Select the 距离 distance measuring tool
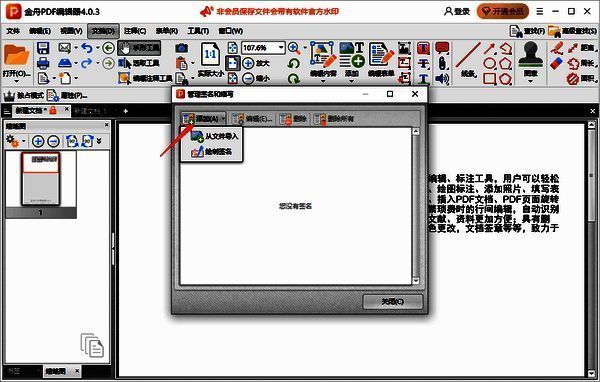This screenshot has height=382, width=600. [x=580, y=48]
